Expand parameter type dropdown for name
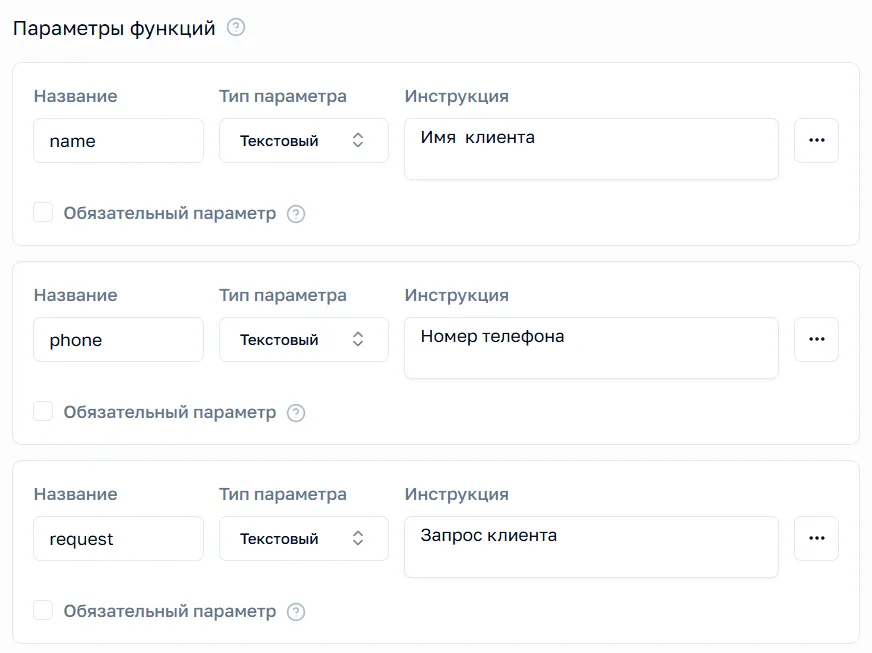Image resolution: width=872 pixels, height=653 pixels. tap(304, 140)
